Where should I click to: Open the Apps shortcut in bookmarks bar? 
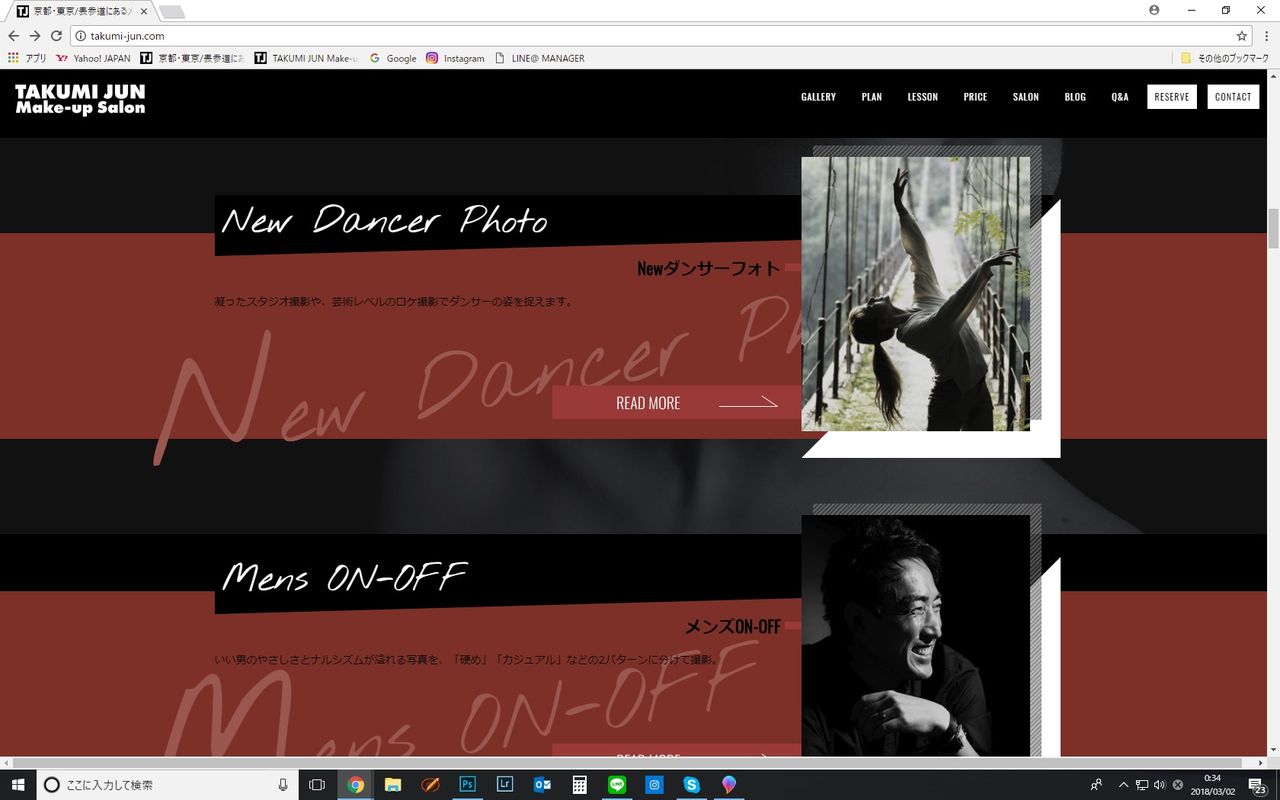tap(27, 58)
